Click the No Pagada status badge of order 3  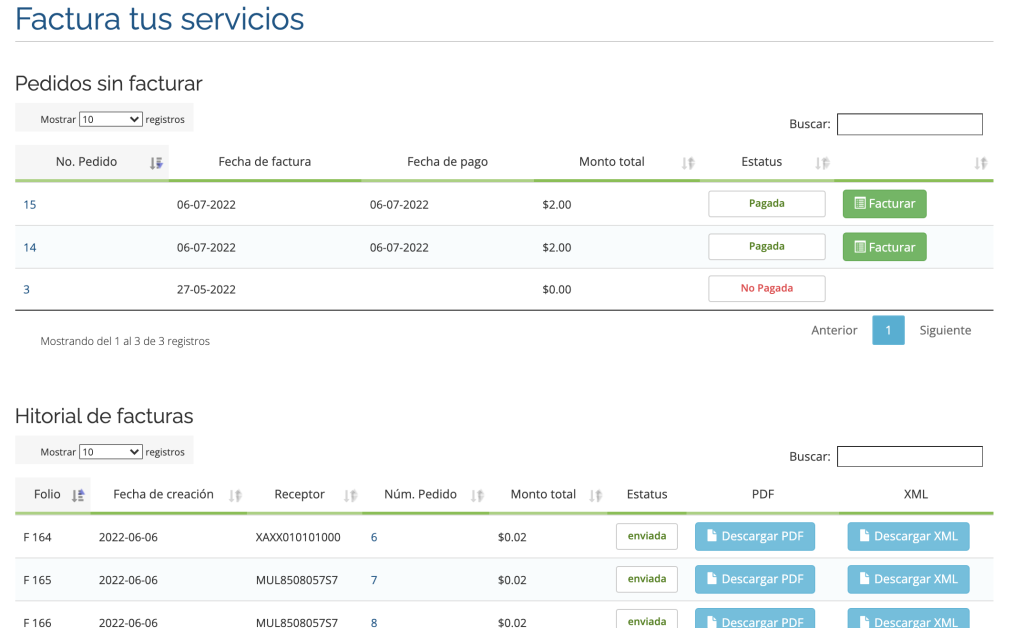767,289
